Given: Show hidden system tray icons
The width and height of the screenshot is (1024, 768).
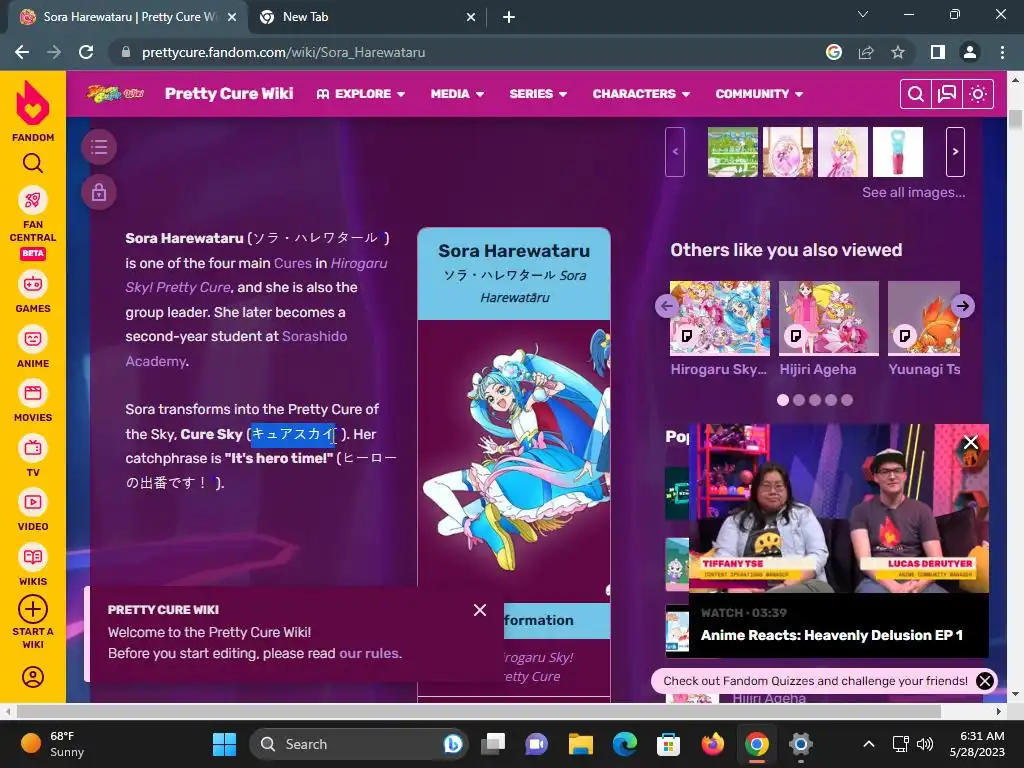Looking at the screenshot, I should tap(869, 744).
